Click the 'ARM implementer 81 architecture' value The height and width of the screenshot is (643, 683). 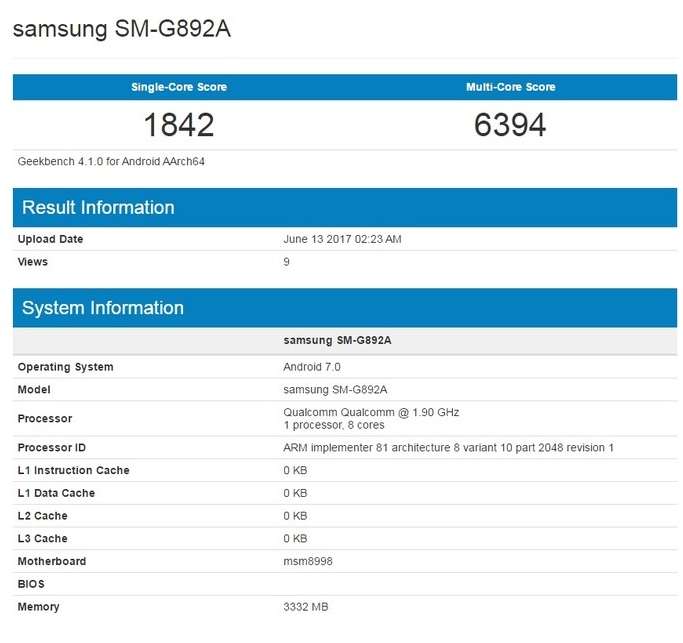tap(448, 448)
